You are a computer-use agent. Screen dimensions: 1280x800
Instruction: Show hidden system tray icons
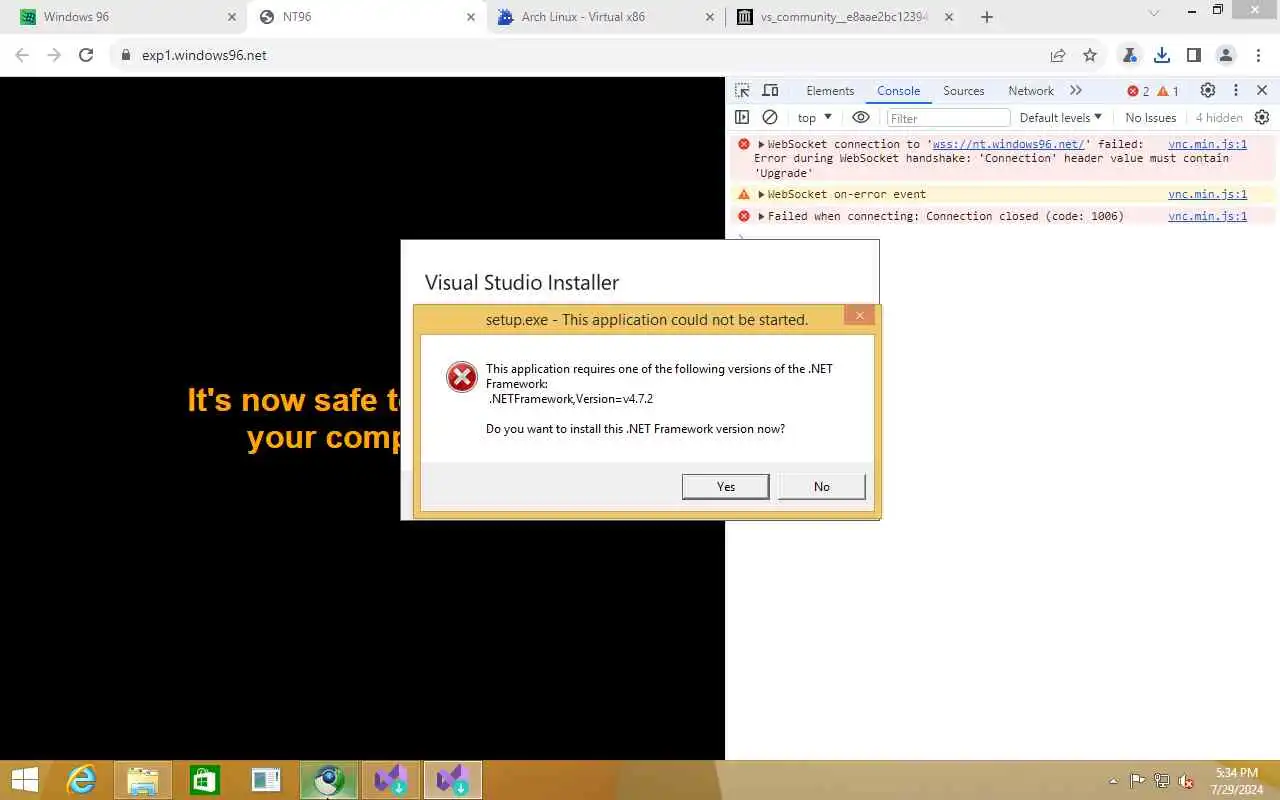[x=1113, y=781]
